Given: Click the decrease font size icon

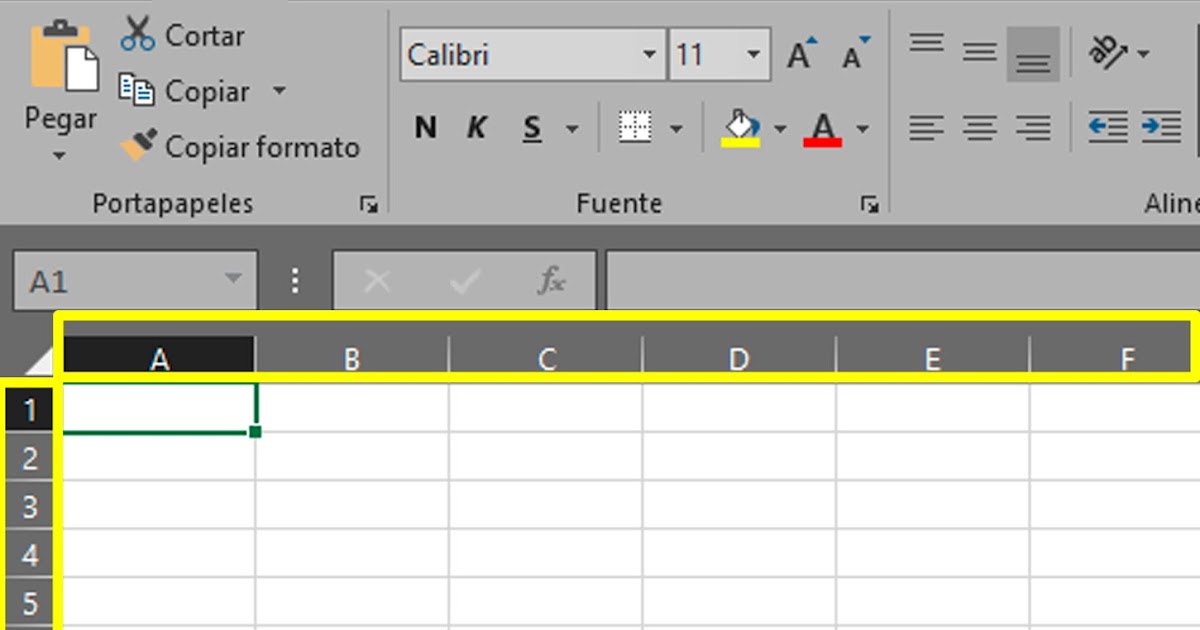Looking at the screenshot, I should [852, 55].
